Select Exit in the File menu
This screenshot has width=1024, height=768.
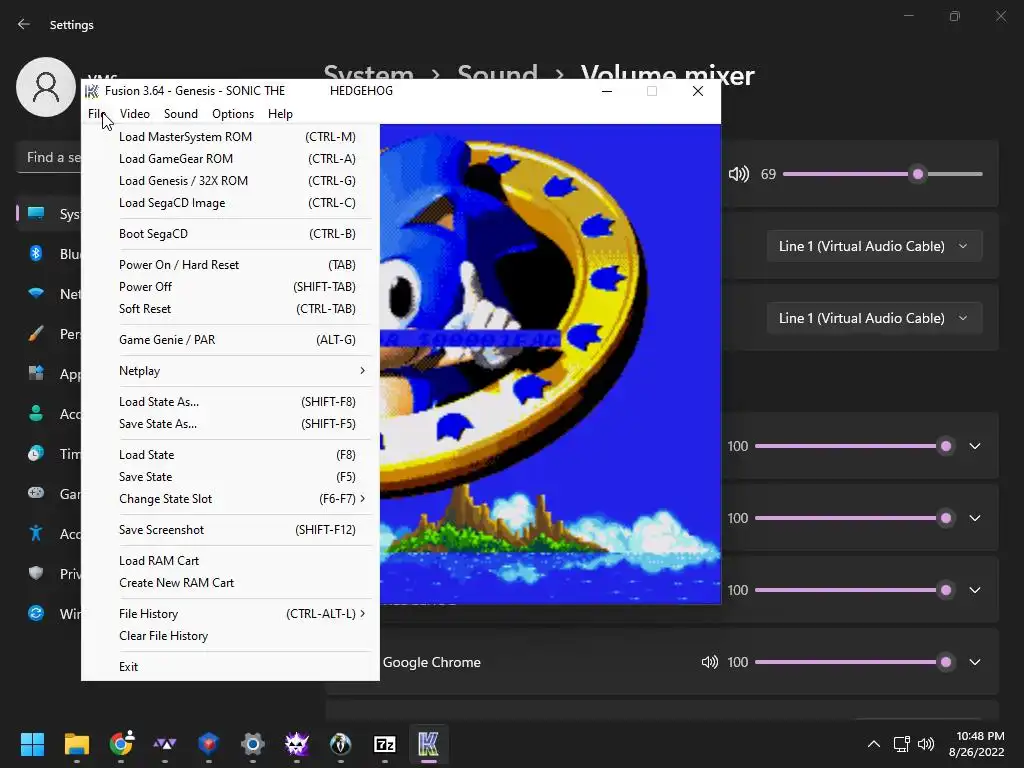click(231, 667)
